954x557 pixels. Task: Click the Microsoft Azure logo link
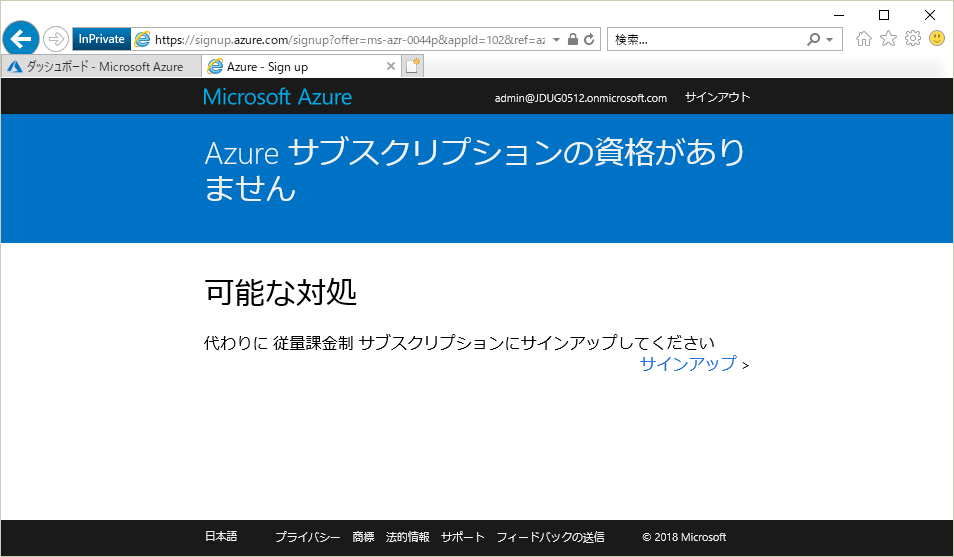[x=277, y=97]
